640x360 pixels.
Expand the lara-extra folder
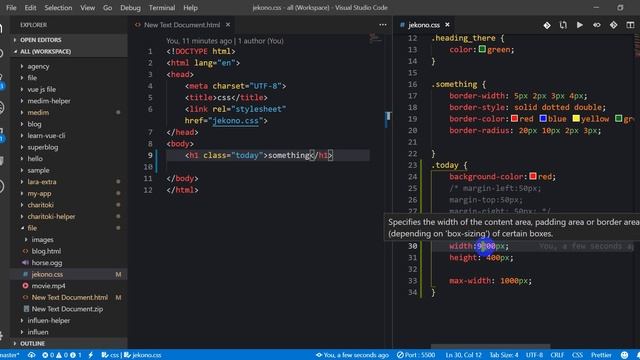point(42,182)
